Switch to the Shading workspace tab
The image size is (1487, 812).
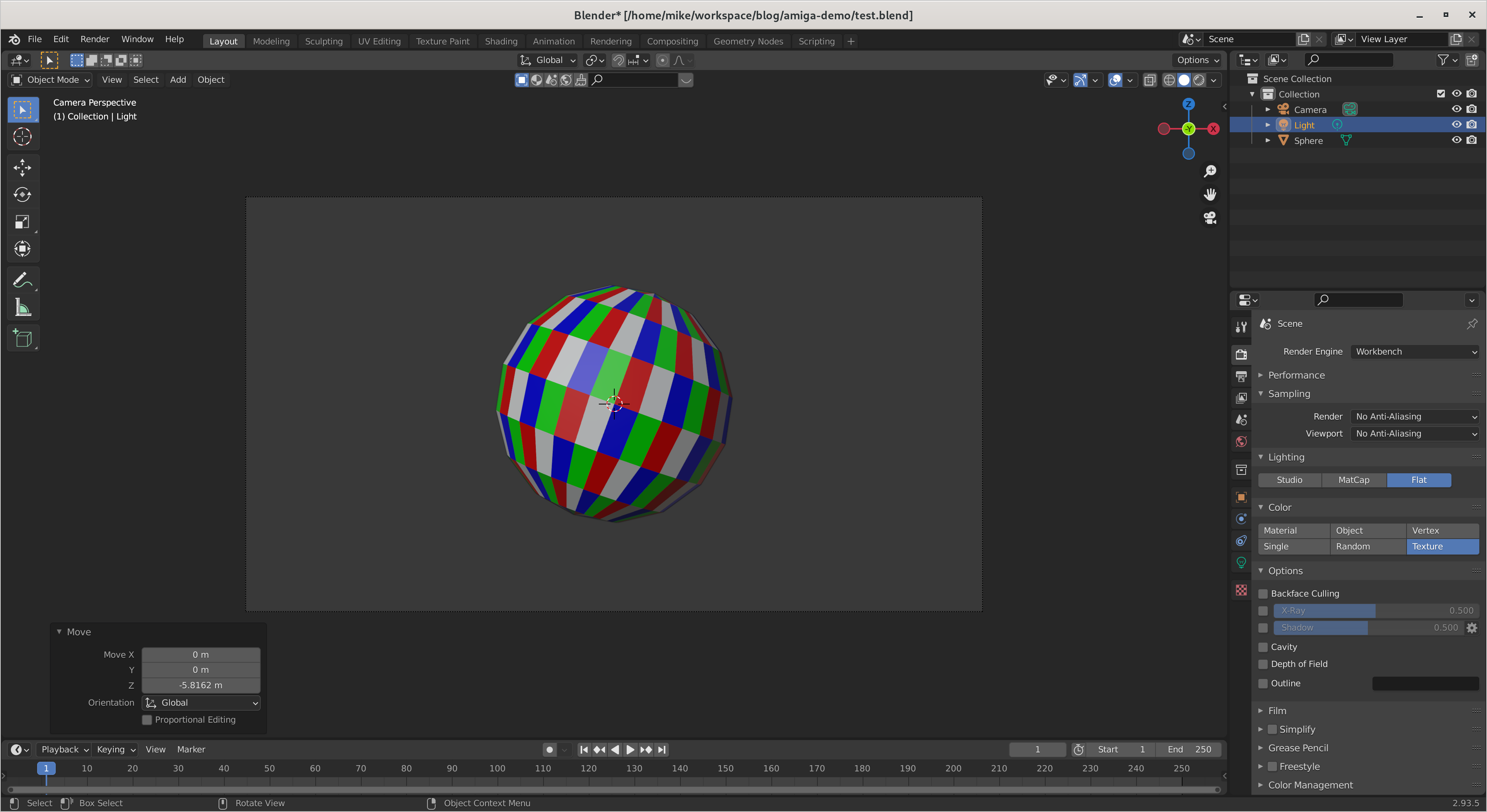point(501,41)
